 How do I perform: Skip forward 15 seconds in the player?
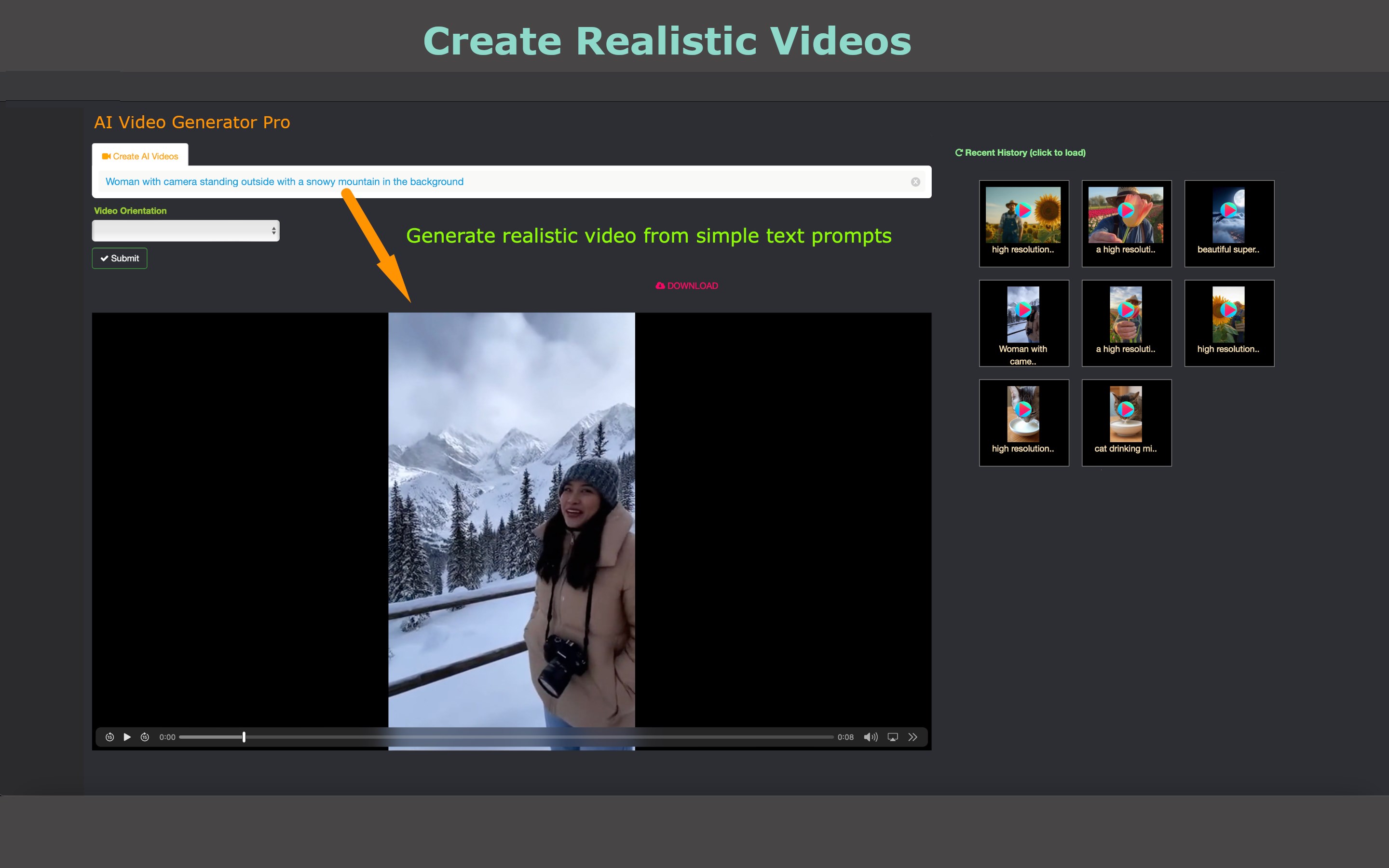tap(145, 737)
